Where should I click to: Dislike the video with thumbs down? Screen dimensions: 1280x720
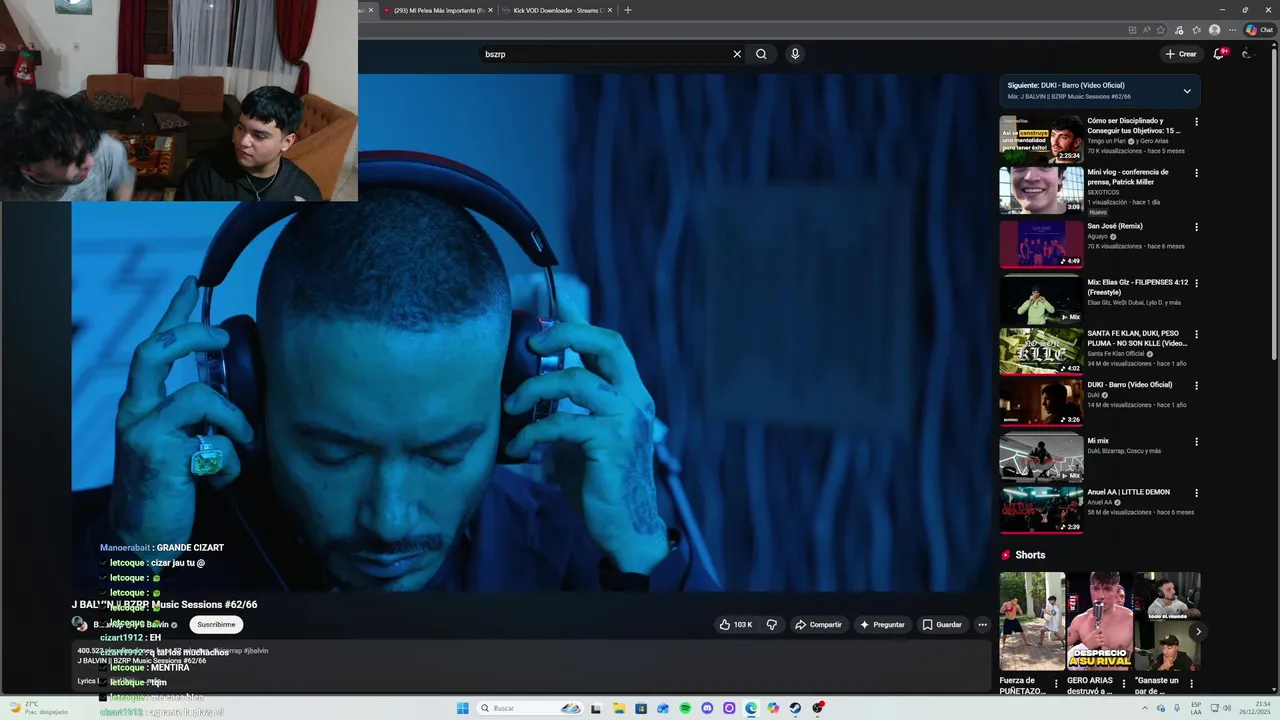[772, 625]
